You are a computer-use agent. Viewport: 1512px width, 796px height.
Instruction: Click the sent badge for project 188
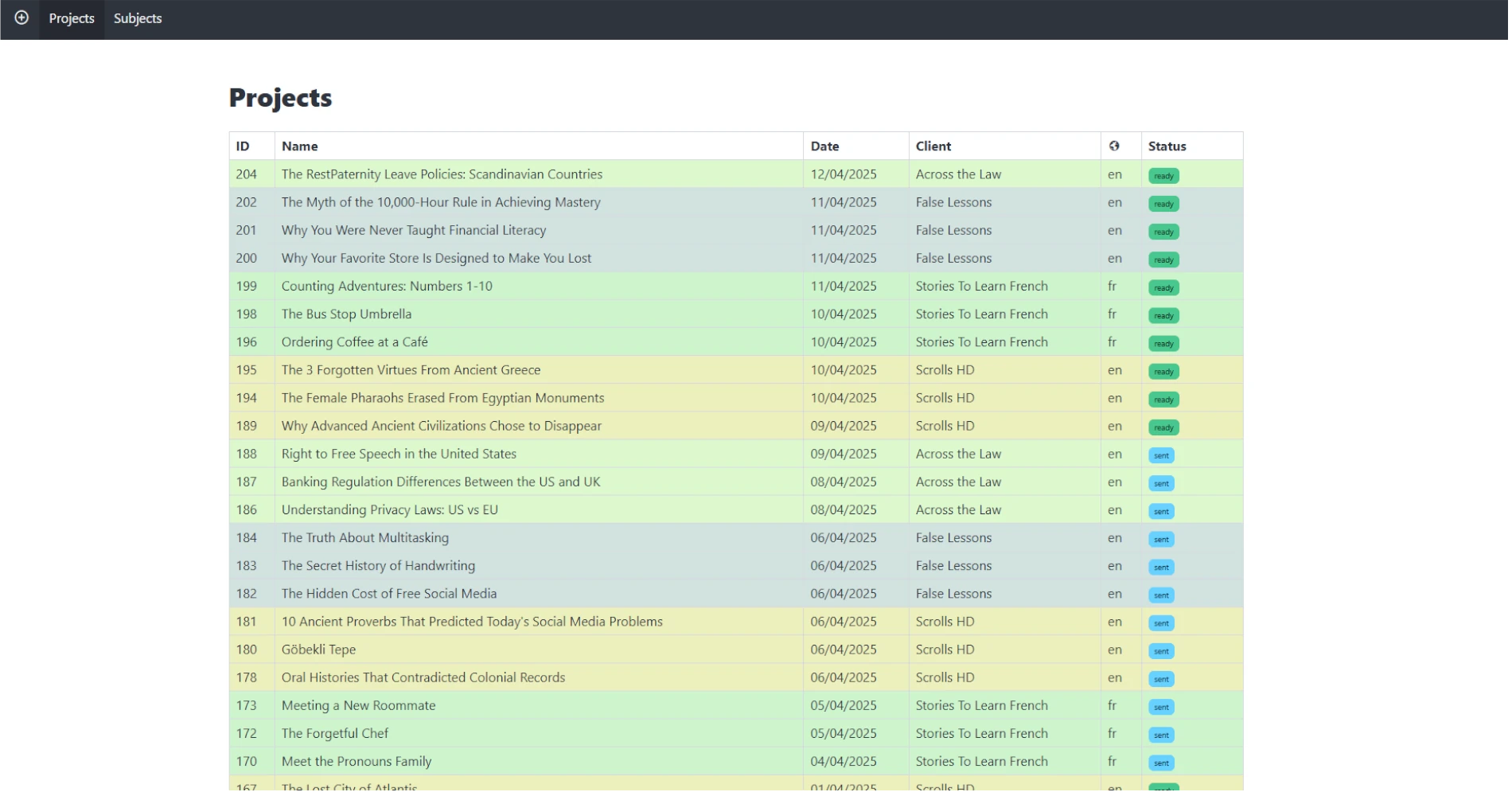pyautogui.click(x=1161, y=455)
